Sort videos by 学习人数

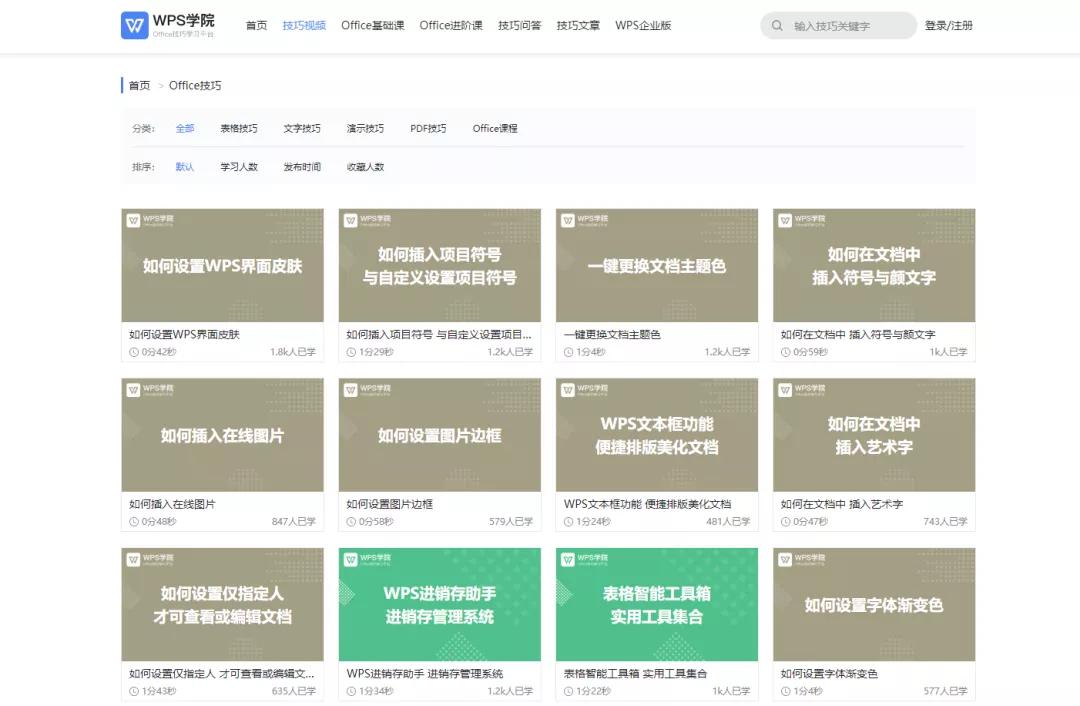tap(241, 166)
